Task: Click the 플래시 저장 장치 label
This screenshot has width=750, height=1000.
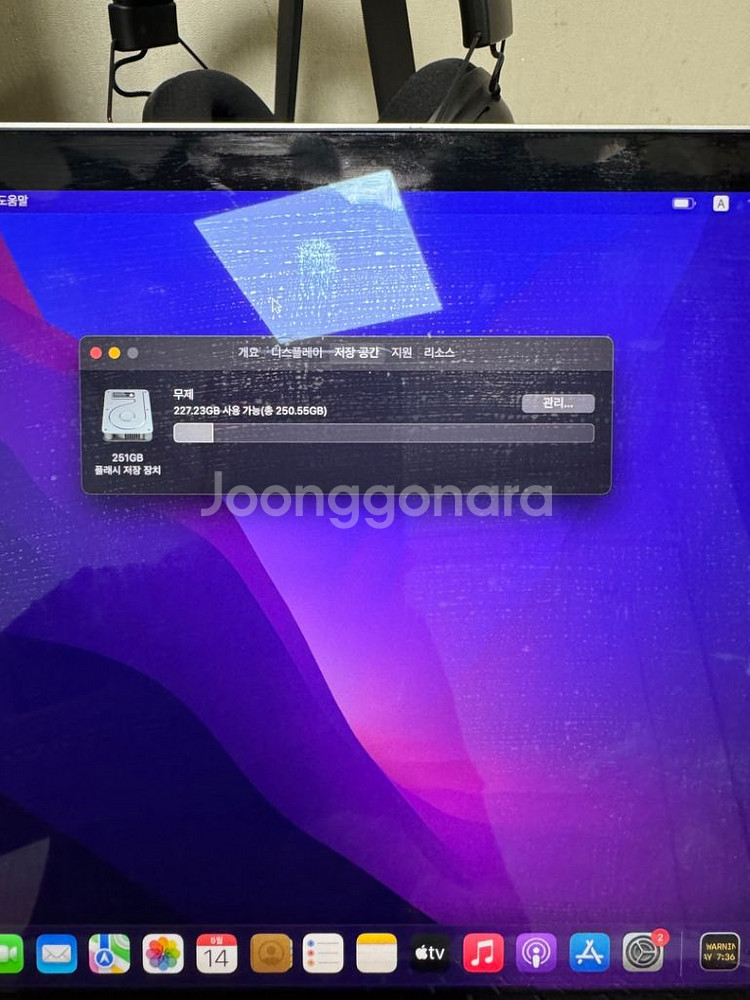Action: click(128, 471)
